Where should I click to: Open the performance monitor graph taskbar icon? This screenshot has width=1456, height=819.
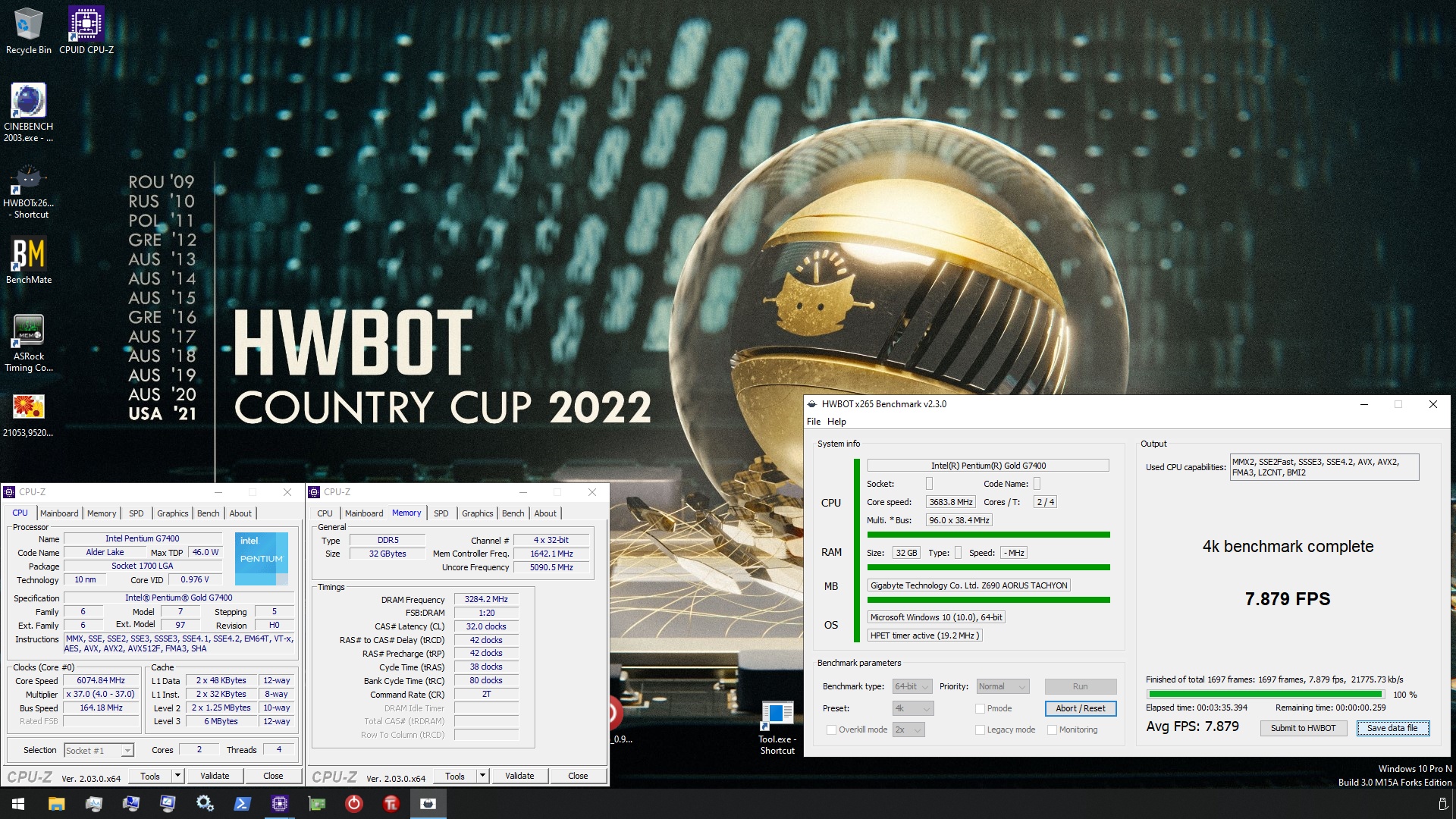click(93, 804)
